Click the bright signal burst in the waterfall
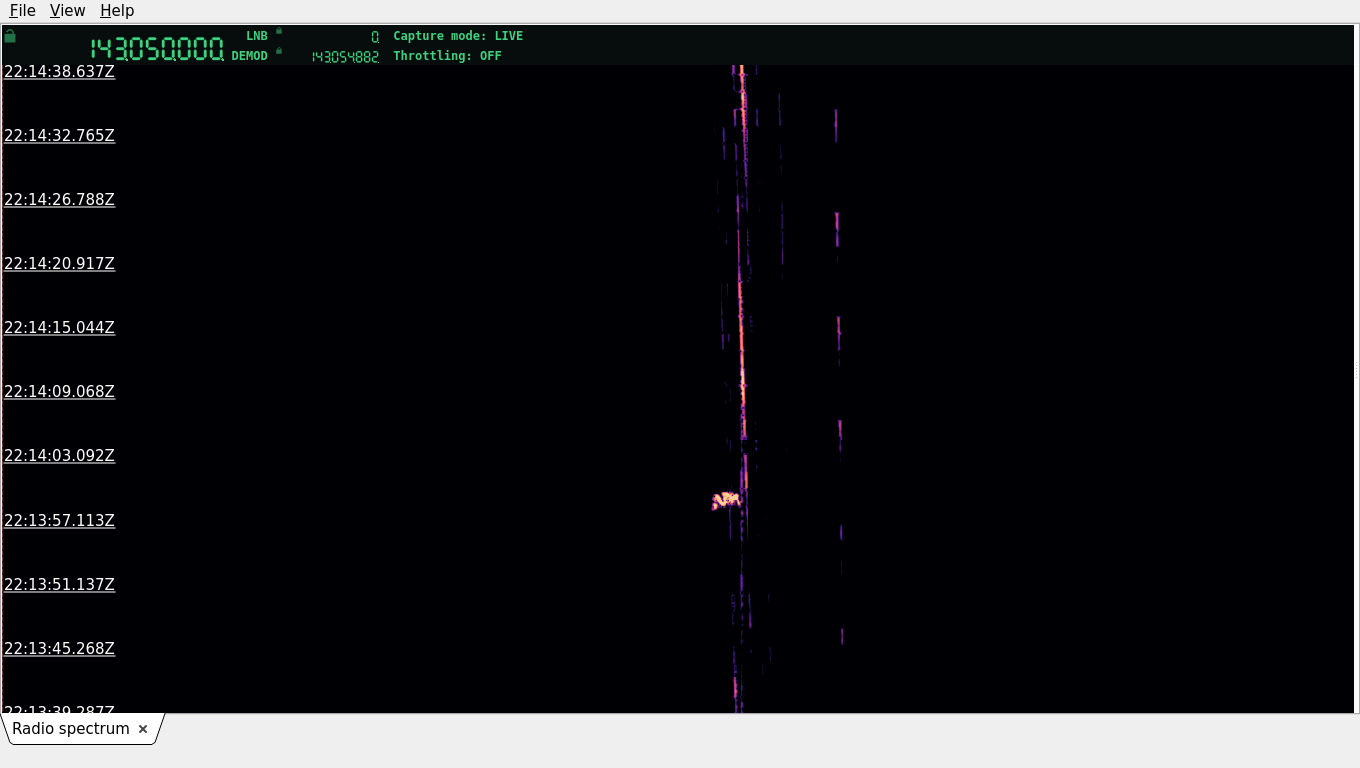 726,499
